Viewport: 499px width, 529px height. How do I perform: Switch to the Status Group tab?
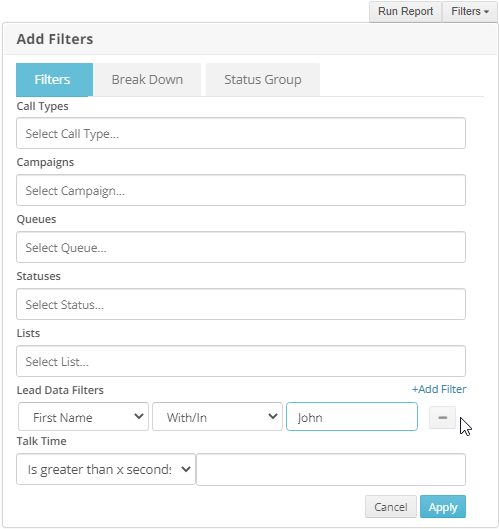click(263, 80)
